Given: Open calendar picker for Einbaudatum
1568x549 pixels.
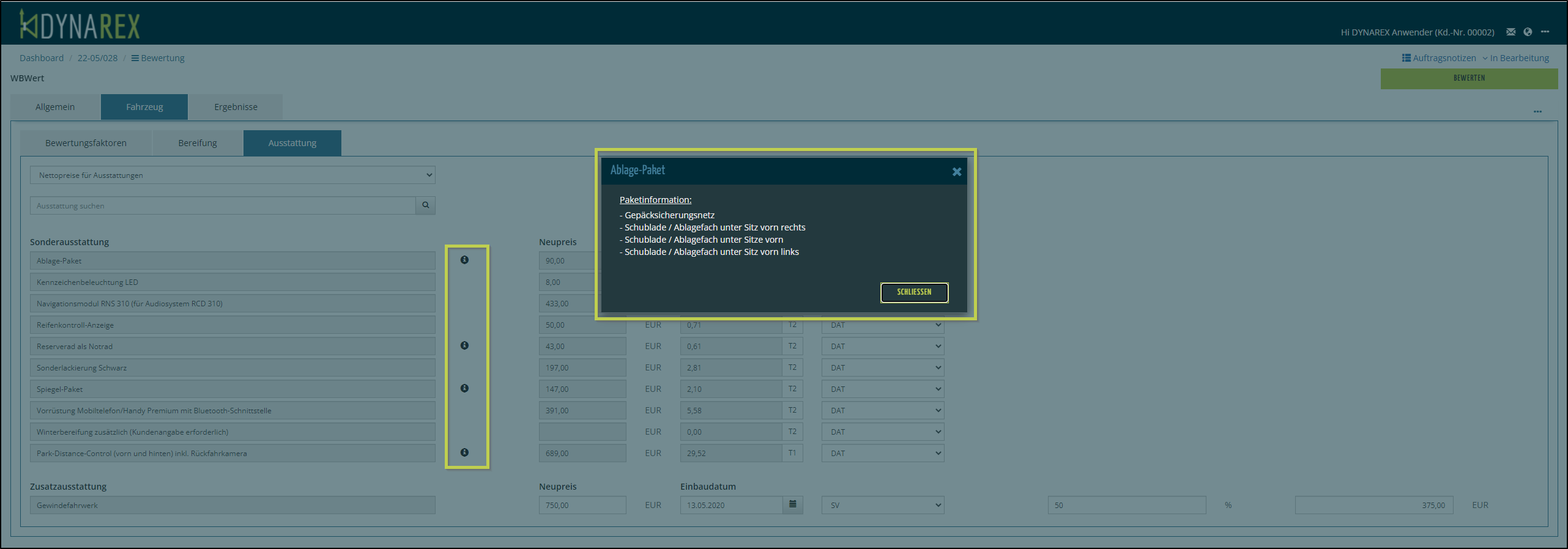Looking at the screenshot, I should (x=792, y=505).
